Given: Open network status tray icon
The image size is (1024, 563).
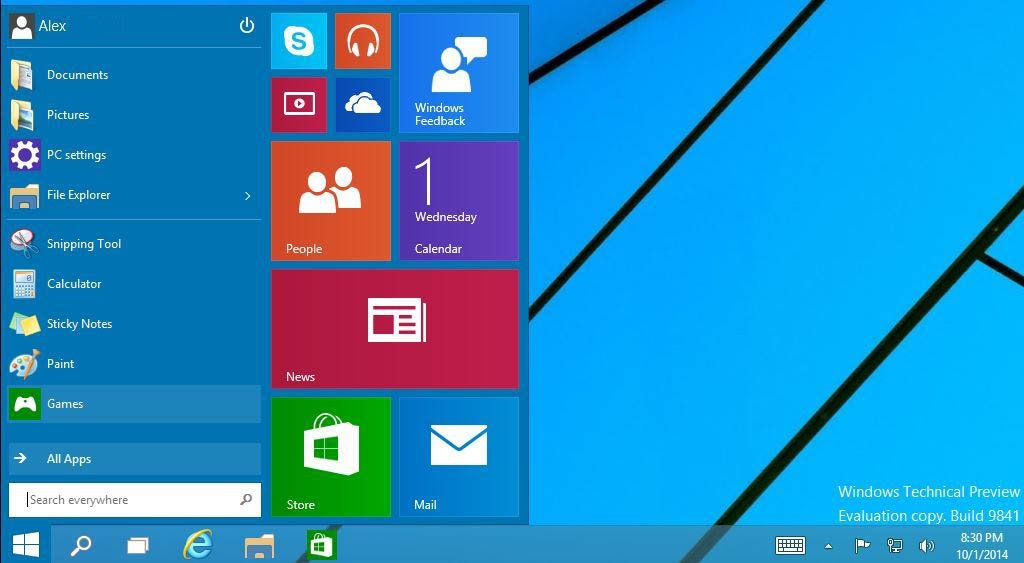Looking at the screenshot, I should click(895, 545).
